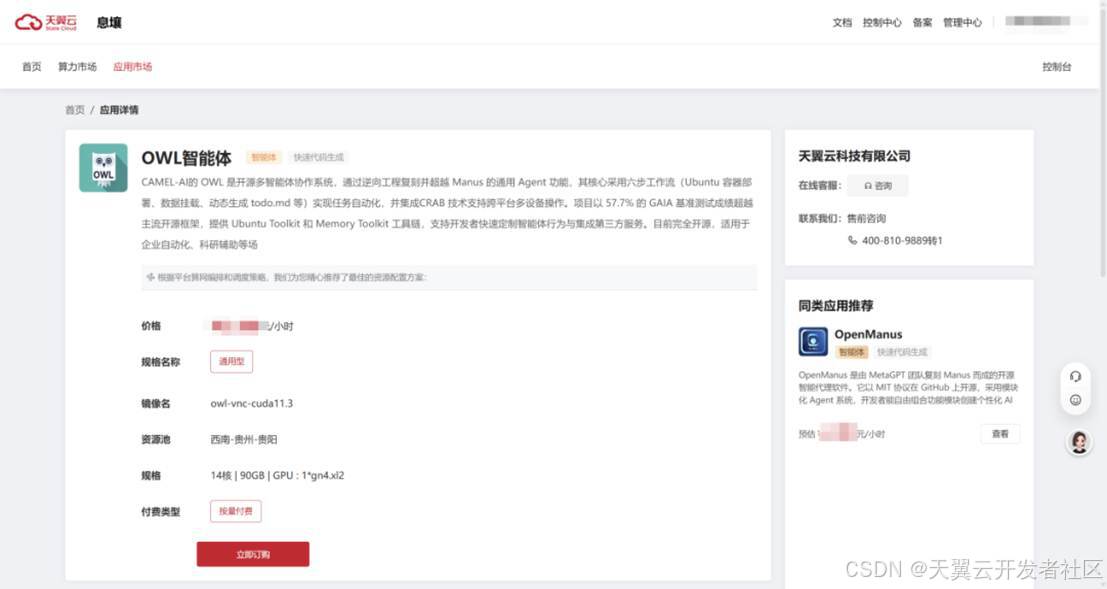Click the OWL app icon
Viewport: 1107px width, 589px height.
pos(103,168)
